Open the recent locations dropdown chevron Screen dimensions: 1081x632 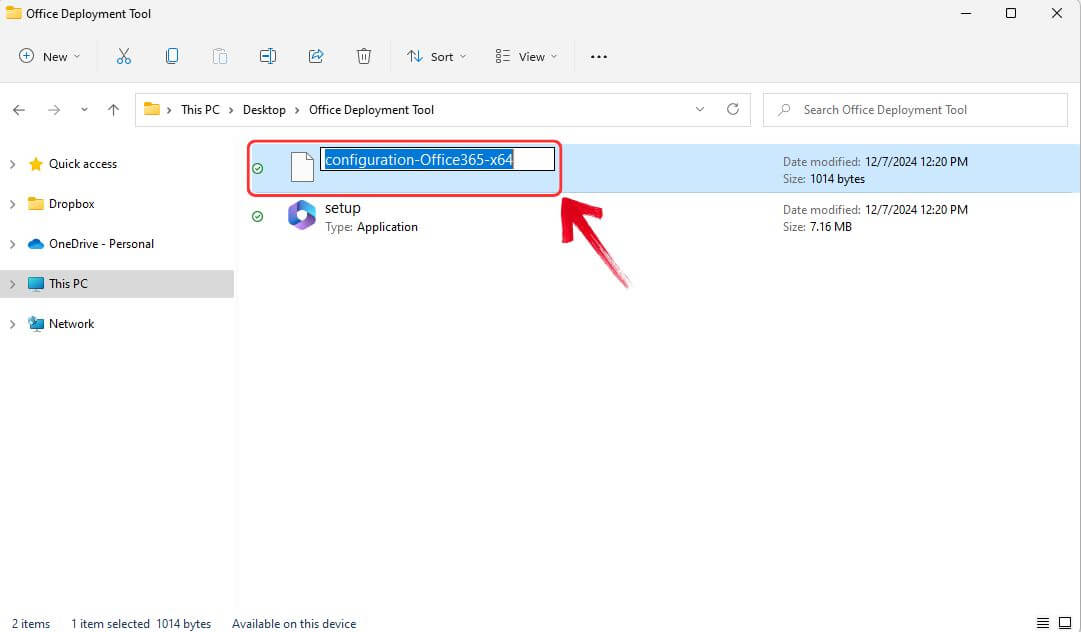click(84, 110)
